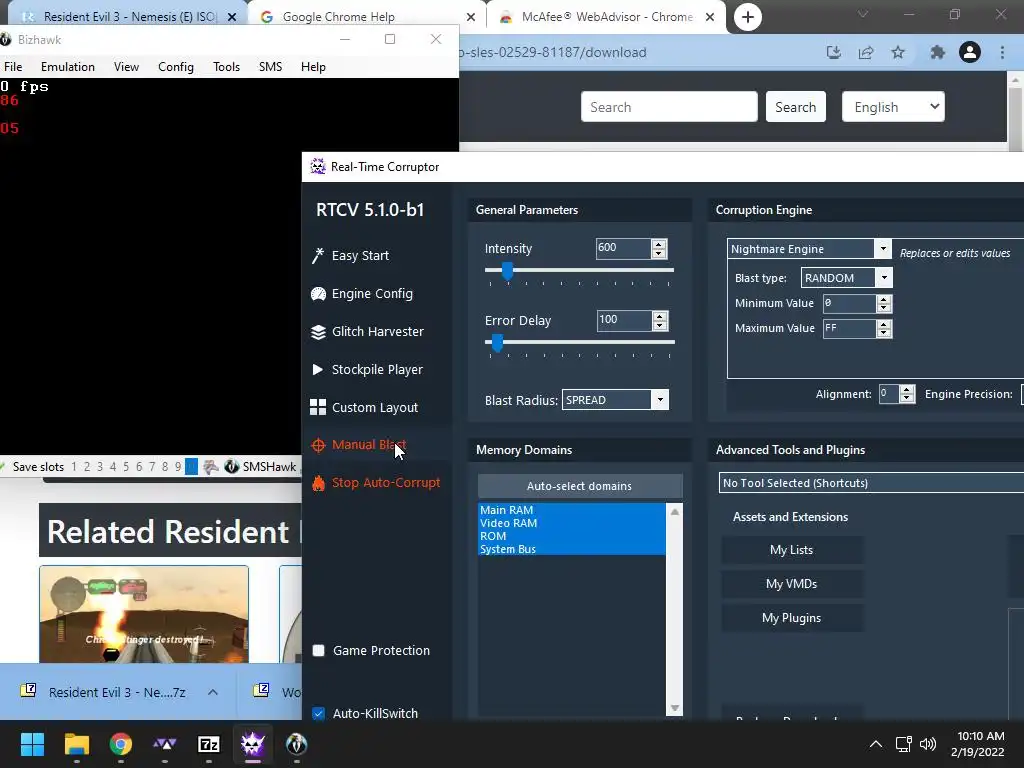1024x768 pixels.
Task: Open File Explorer from the taskbar
Action: 76,744
